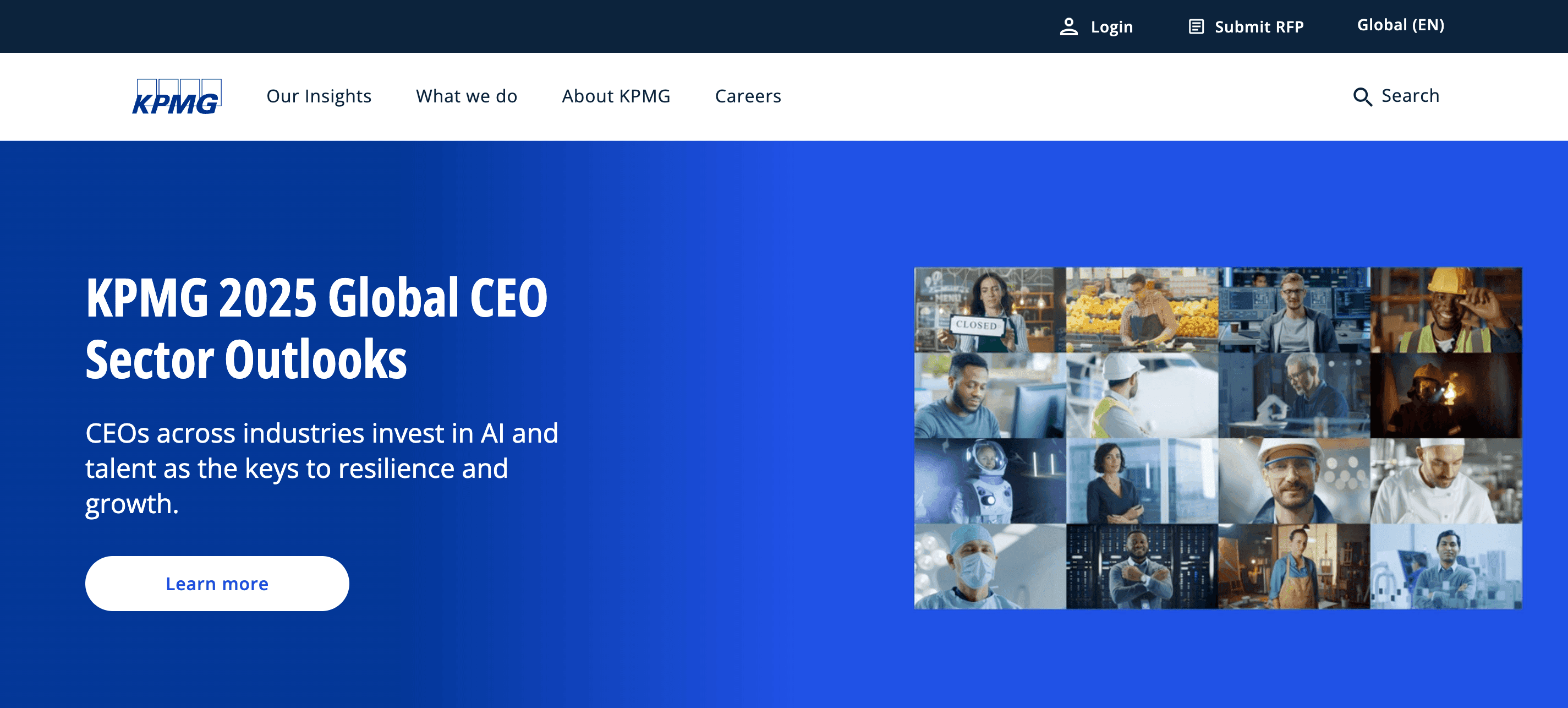This screenshot has width=1568, height=708.
Task: Click the Submit RFP document icon
Action: pos(1196,27)
